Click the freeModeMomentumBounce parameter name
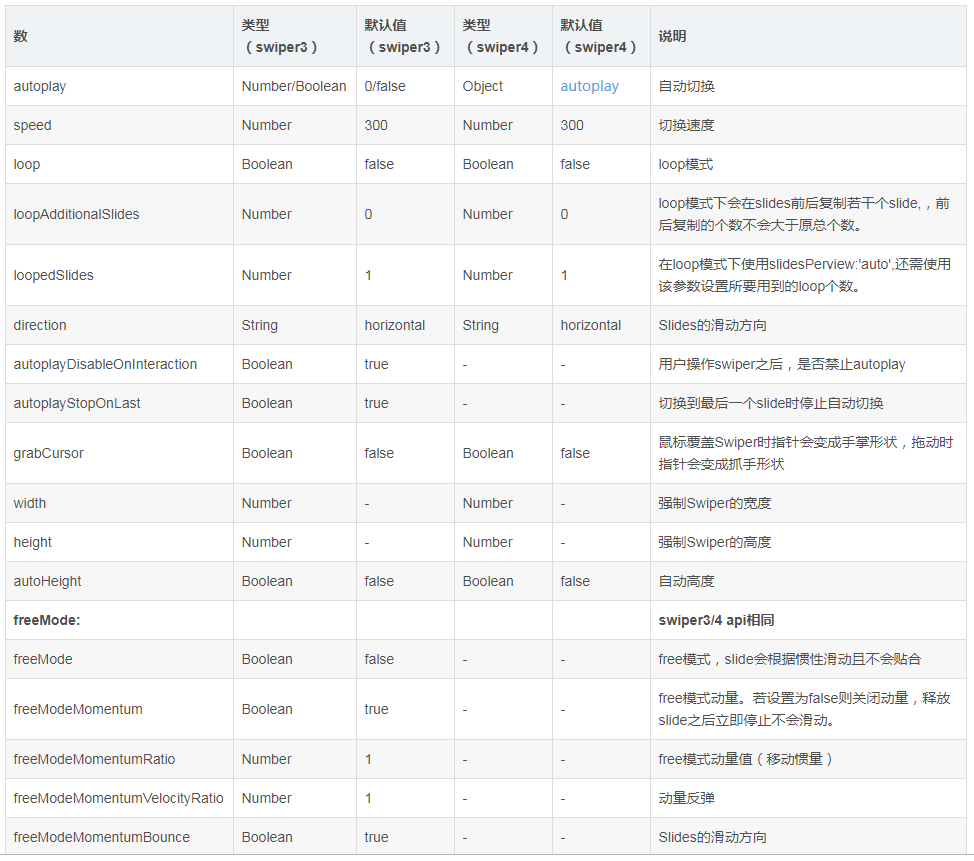 pyautogui.click(x=85, y=837)
